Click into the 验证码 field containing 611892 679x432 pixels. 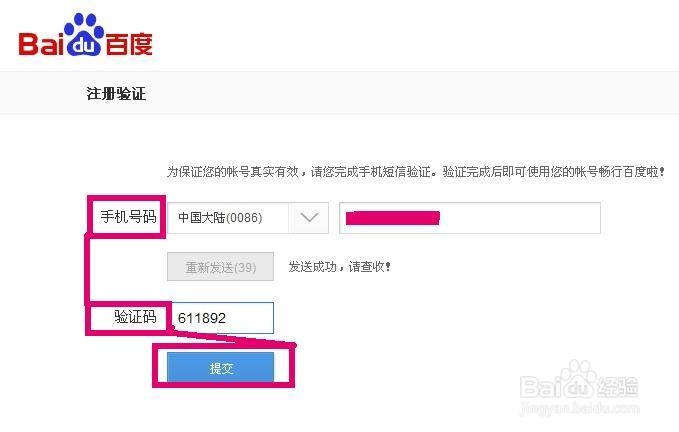pos(221,318)
